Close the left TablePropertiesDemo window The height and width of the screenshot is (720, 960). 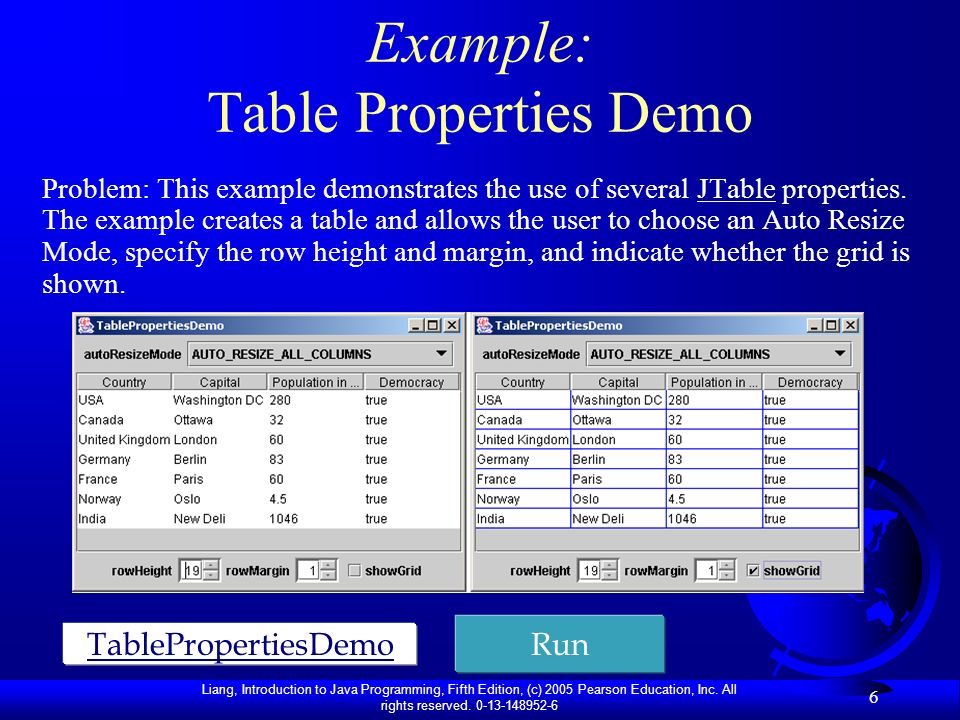click(452, 326)
